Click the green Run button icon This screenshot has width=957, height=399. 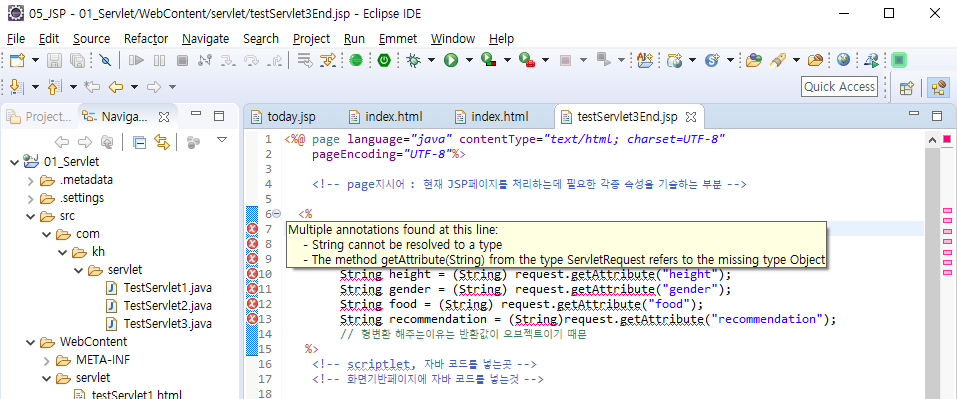(x=451, y=60)
